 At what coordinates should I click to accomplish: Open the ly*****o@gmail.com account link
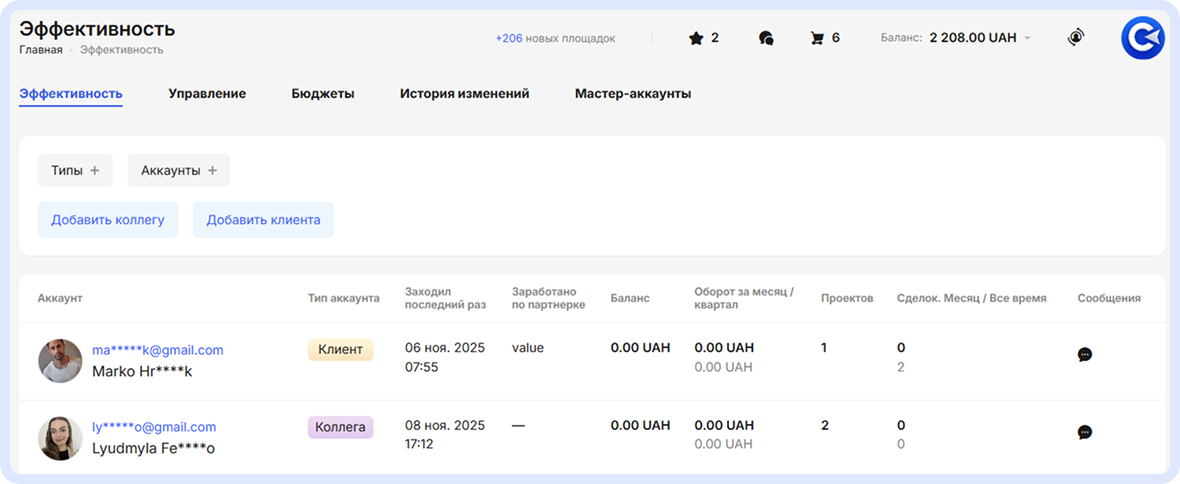pos(154,427)
